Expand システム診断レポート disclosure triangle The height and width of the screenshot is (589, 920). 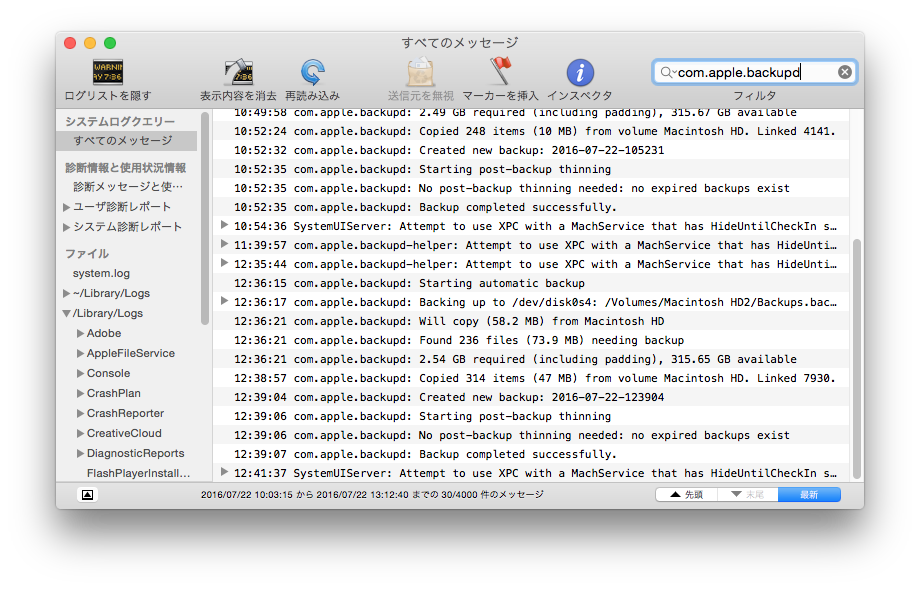(66, 227)
